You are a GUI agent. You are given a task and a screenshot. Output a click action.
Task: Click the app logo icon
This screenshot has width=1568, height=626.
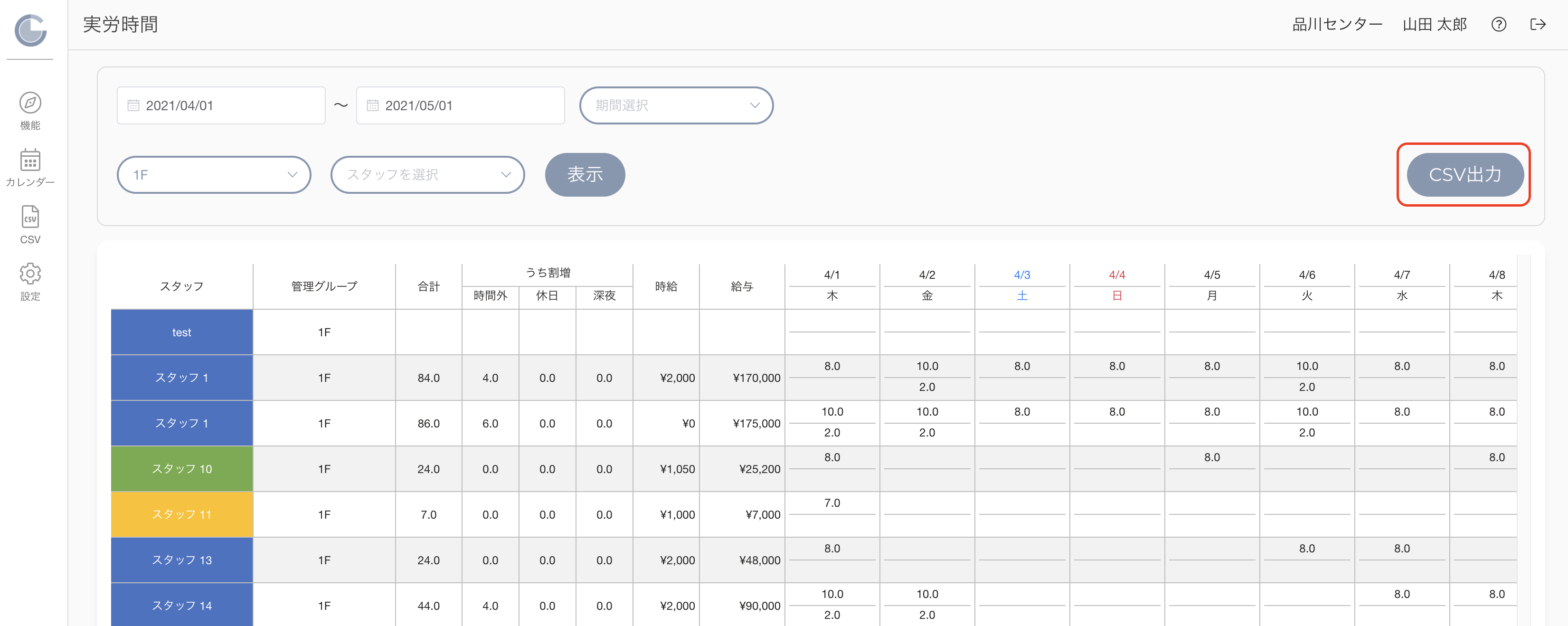click(x=30, y=30)
